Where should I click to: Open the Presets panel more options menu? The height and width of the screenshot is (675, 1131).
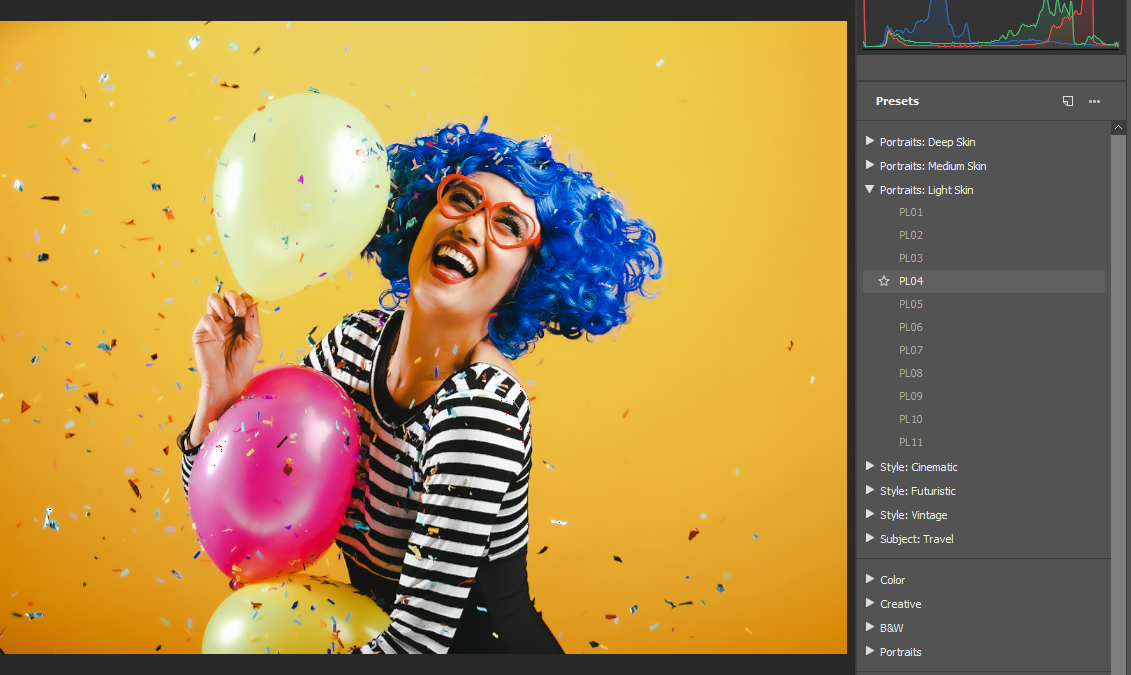coord(1094,102)
